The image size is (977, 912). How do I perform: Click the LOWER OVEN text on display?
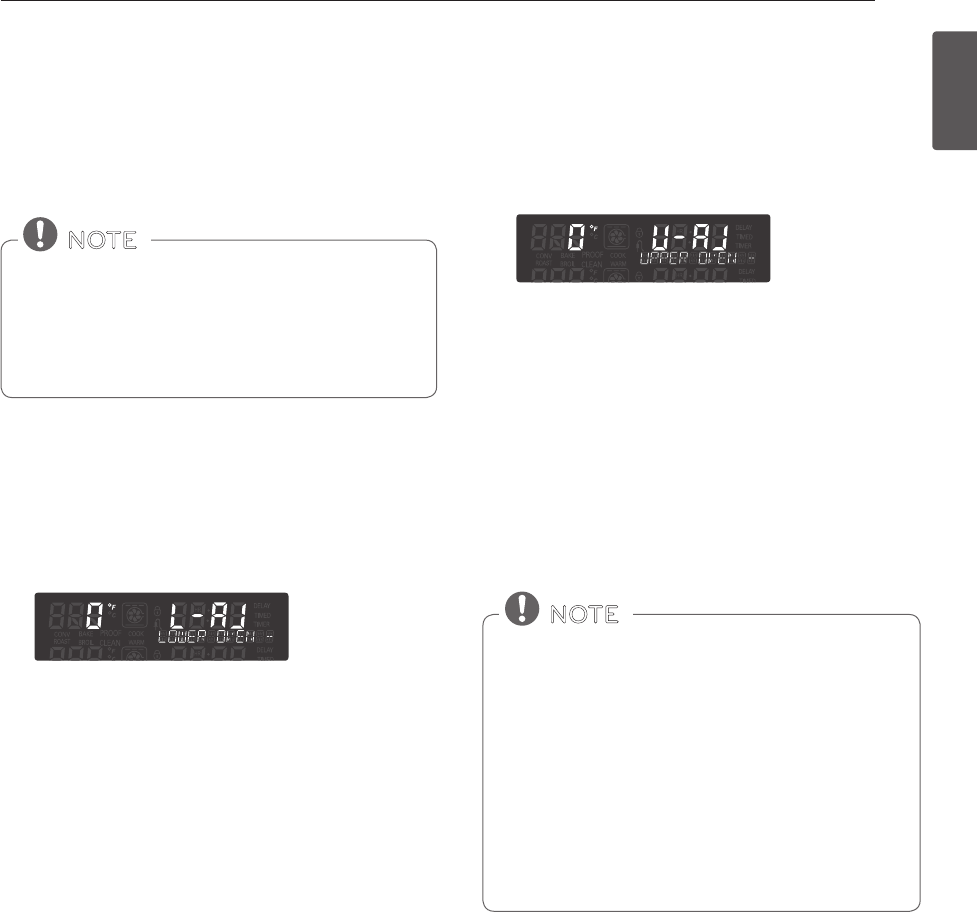[x=208, y=636]
